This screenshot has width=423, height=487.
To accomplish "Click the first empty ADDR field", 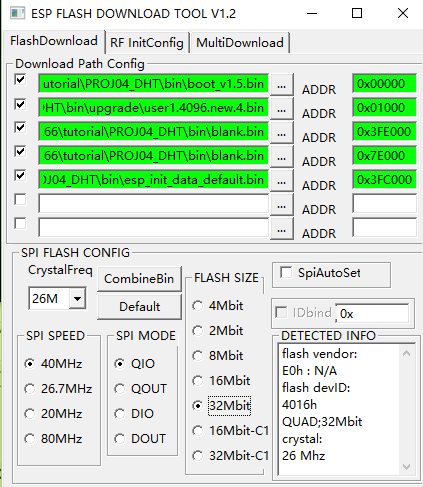I will click(x=384, y=203).
